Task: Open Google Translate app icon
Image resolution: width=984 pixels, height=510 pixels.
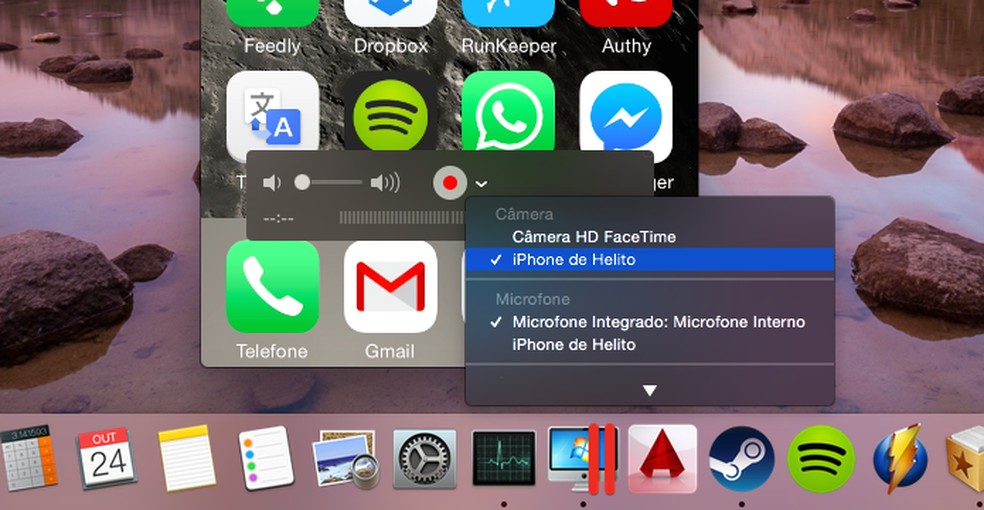Action: tap(272, 116)
